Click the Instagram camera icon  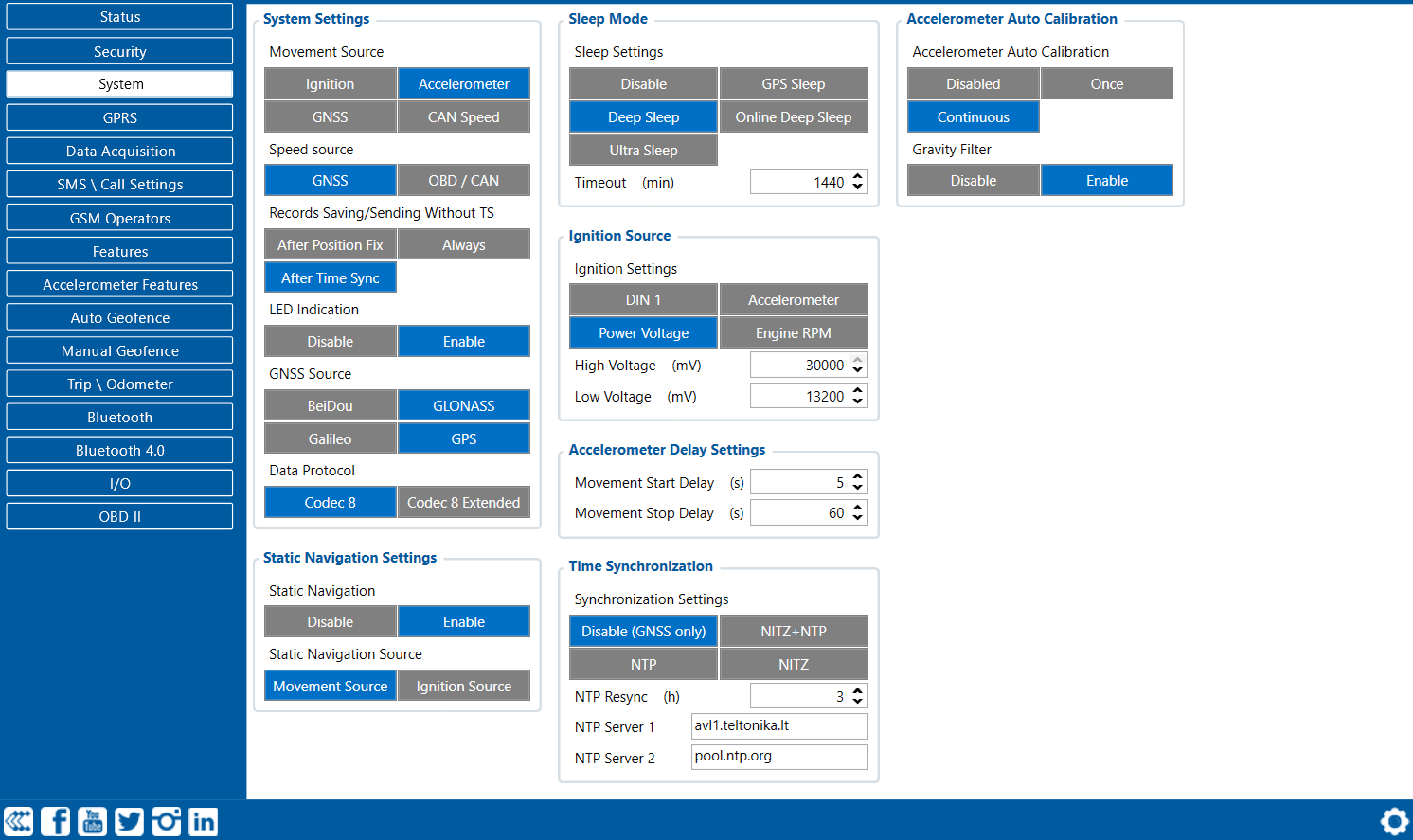(x=167, y=821)
